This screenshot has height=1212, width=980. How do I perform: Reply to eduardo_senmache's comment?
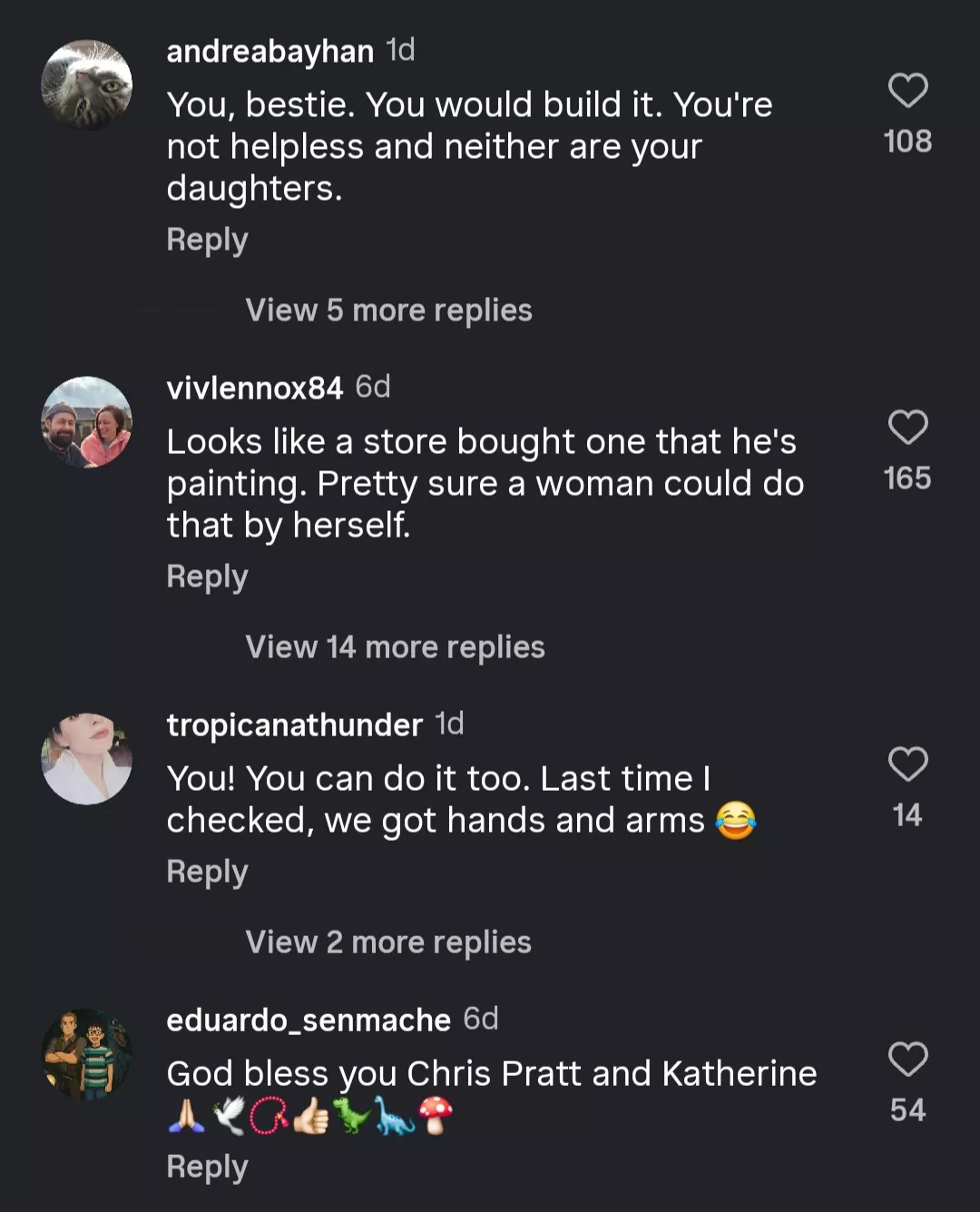pos(207,1167)
